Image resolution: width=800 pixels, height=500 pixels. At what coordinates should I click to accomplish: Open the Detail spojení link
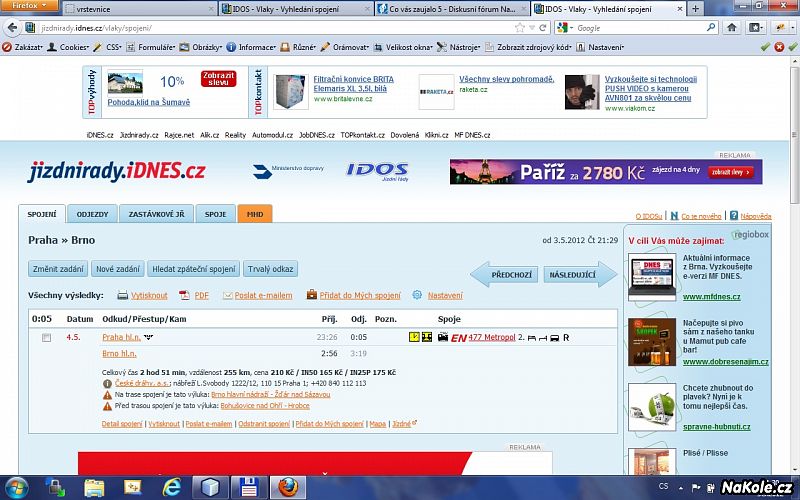pyautogui.click(x=122, y=424)
